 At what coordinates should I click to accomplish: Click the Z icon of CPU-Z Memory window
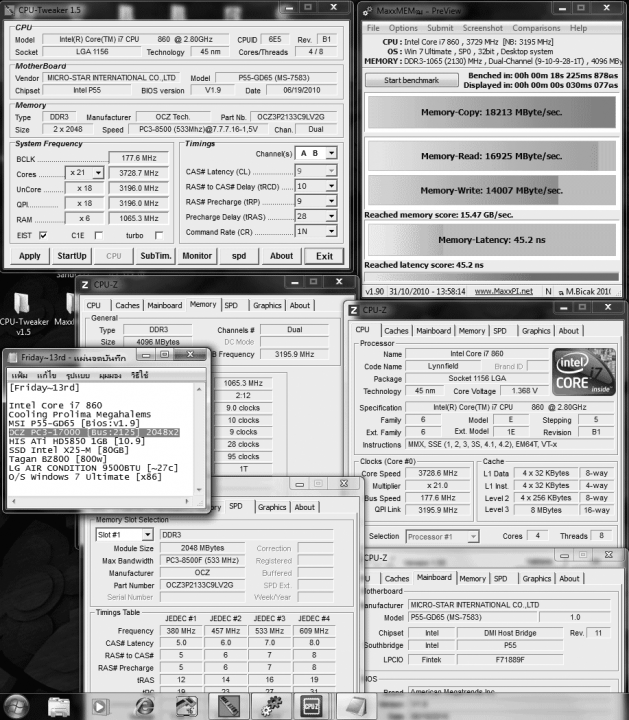(x=85, y=285)
